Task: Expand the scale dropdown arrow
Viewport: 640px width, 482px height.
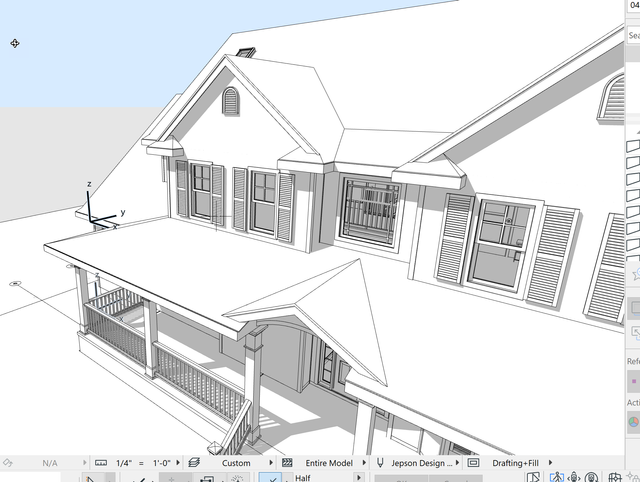Action: coord(178,463)
